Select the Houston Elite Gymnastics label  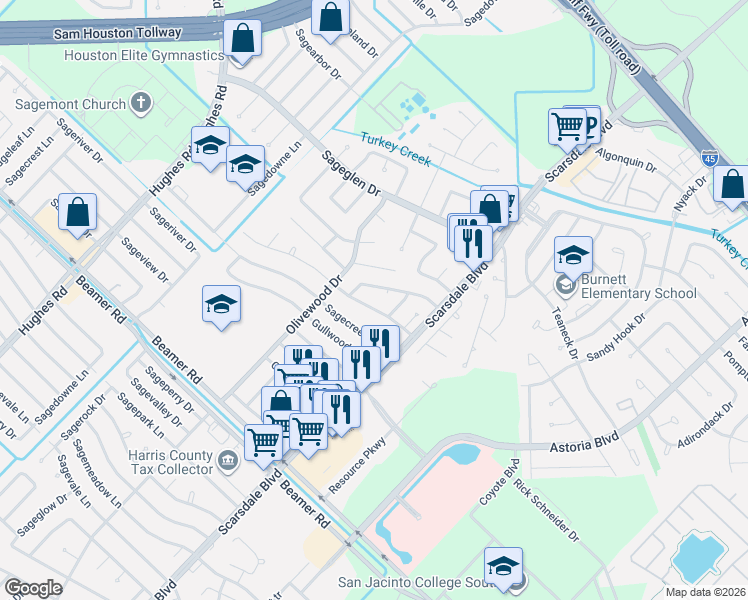pos(144,55)
